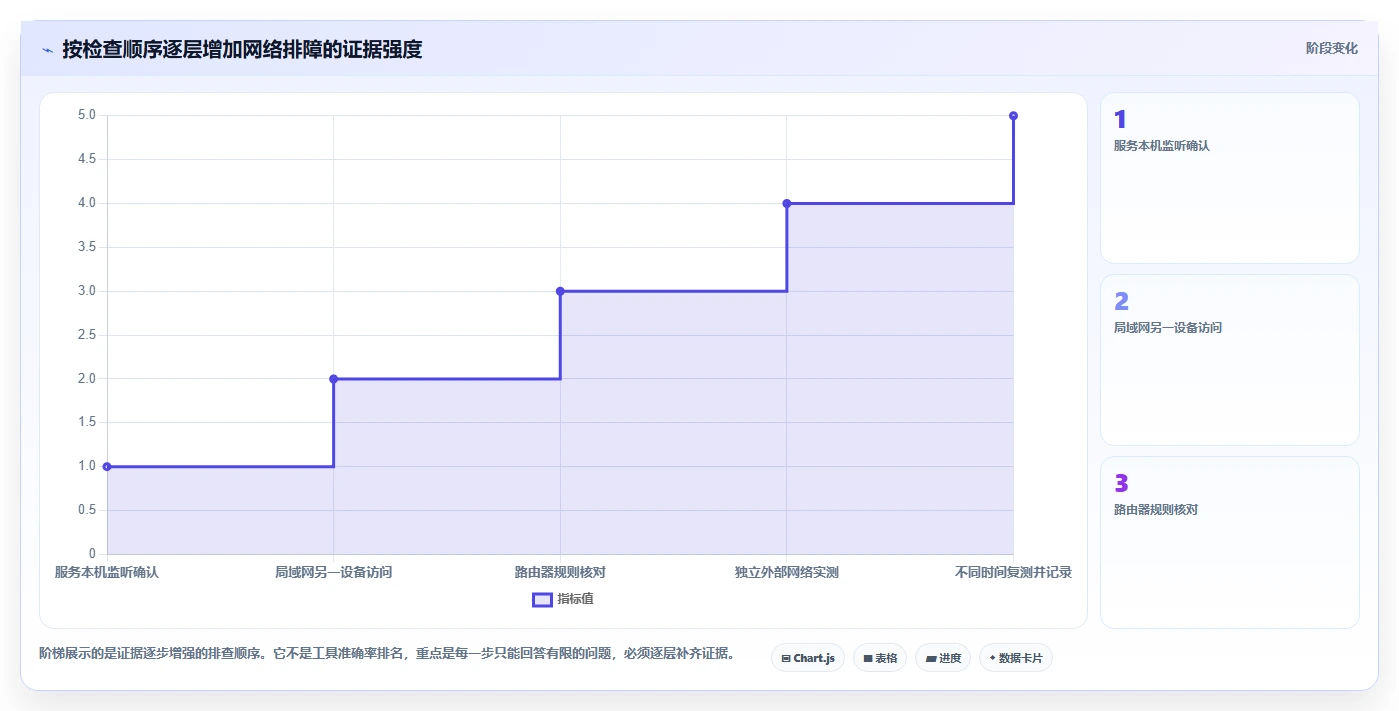
Task: Click data point at 服务本机监听确认 value 1.0
Action: click(x=107, y=466)
